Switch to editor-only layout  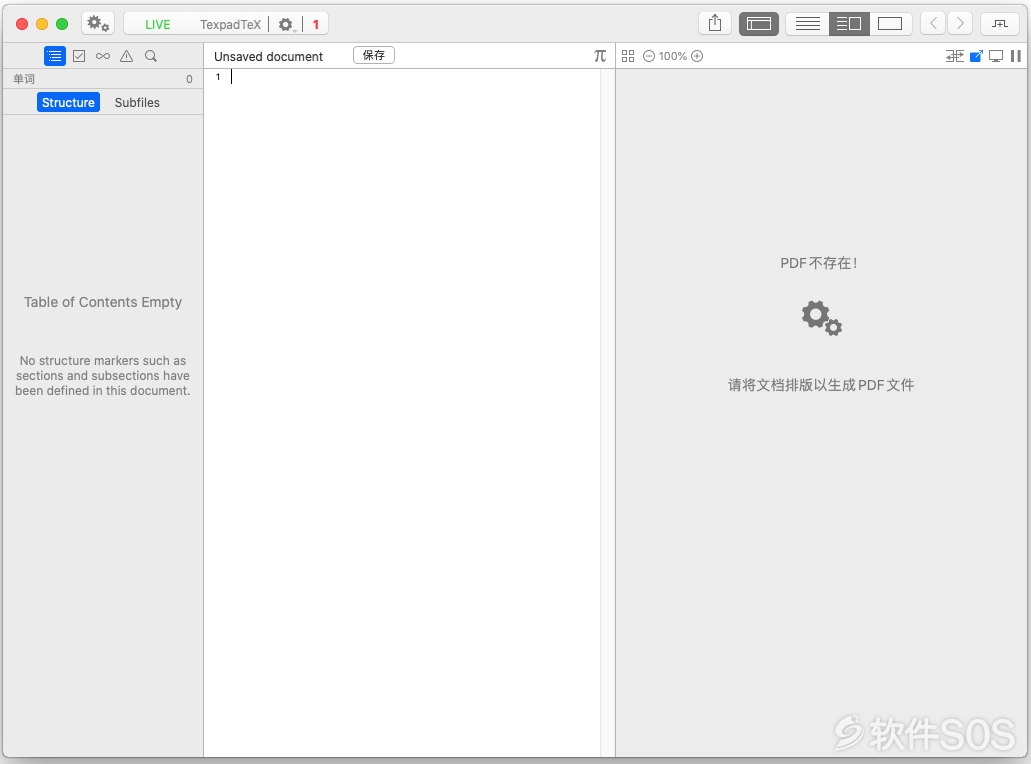tap(807, 24)
